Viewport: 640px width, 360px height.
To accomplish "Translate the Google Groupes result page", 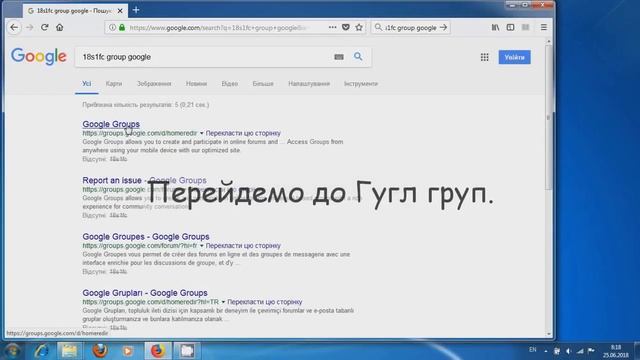I will point(243,246).
